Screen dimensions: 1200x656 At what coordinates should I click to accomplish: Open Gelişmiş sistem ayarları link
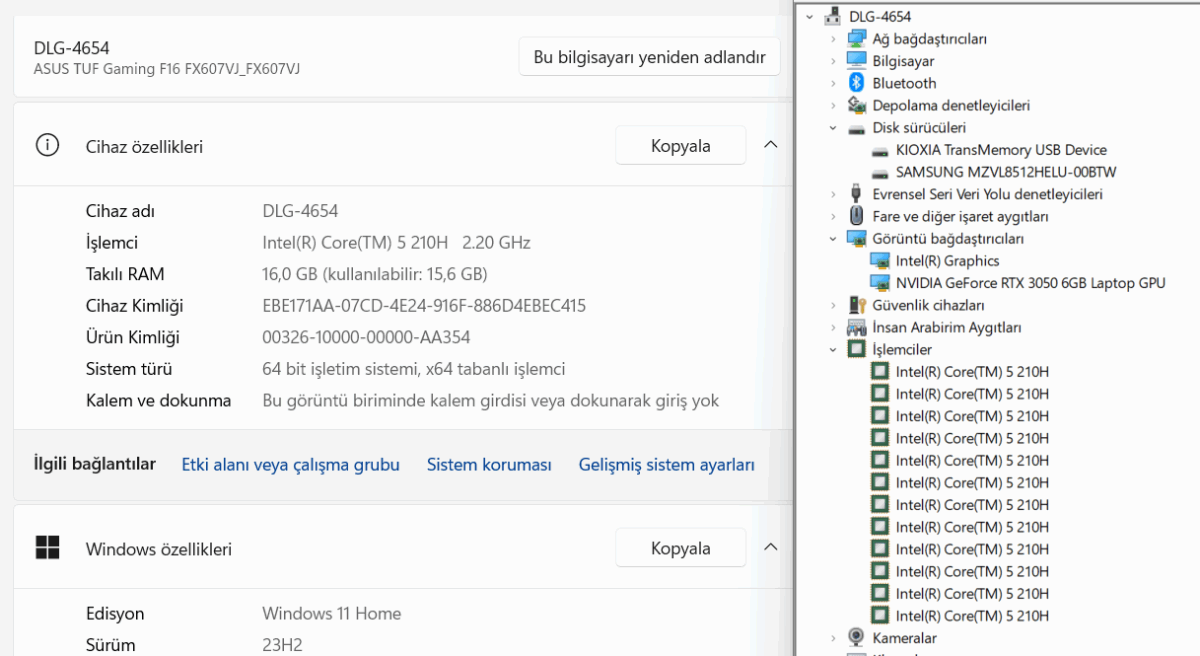pyautogui.click(x=666, y=464)
